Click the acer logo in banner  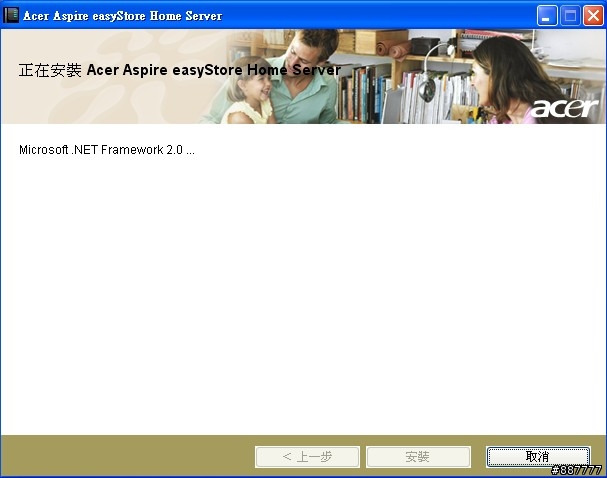click(x=564, y=108)
